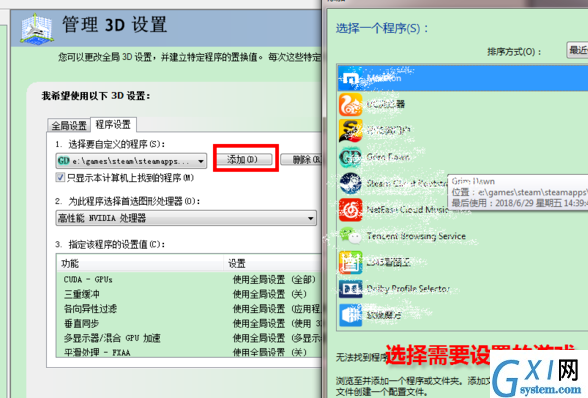
Task: Toggle 只显示本计算机上找到的程序 checkbox
Action: click(x=60, y=177)
